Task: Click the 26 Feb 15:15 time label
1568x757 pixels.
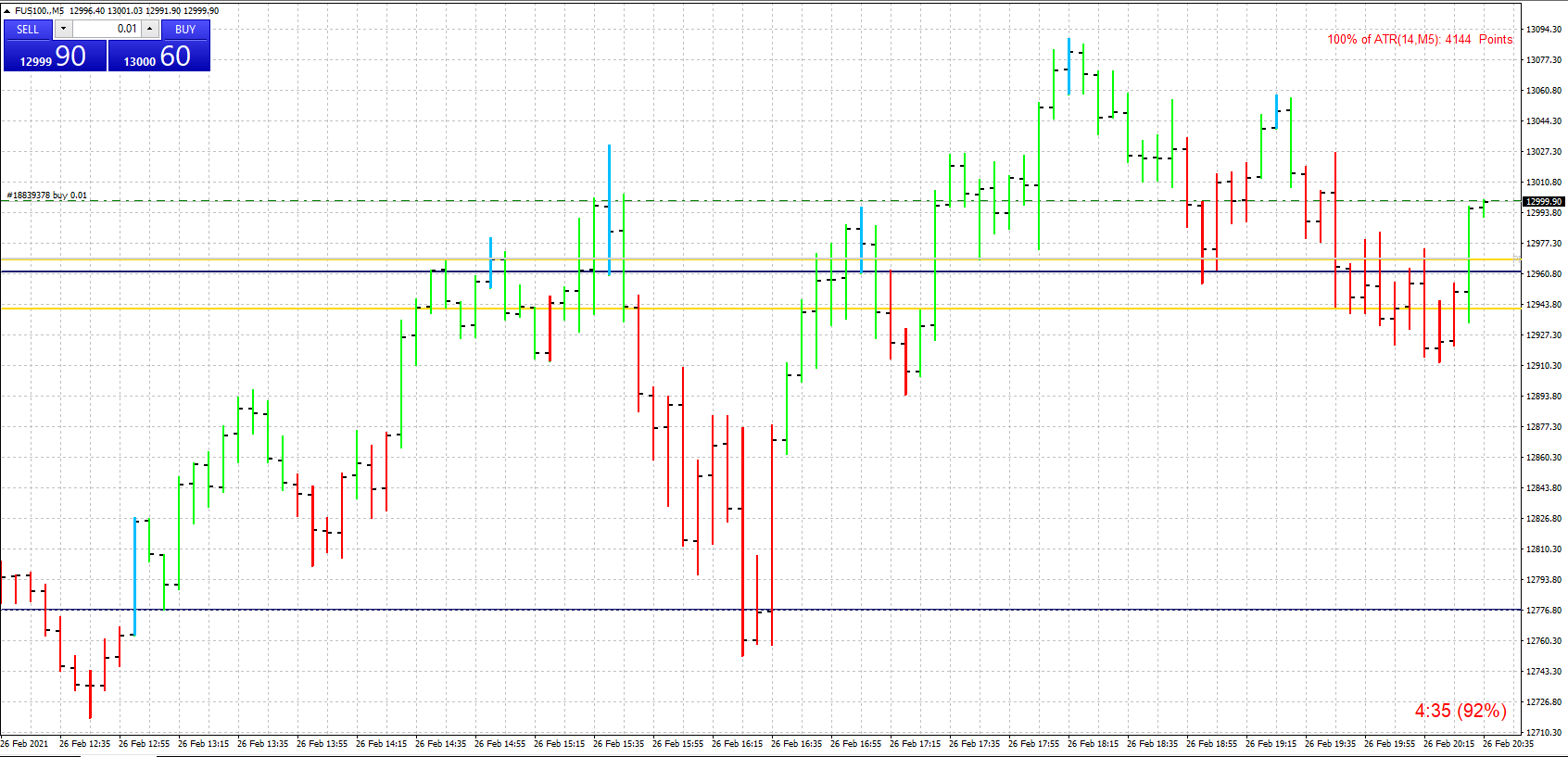Action: (560, 744)
